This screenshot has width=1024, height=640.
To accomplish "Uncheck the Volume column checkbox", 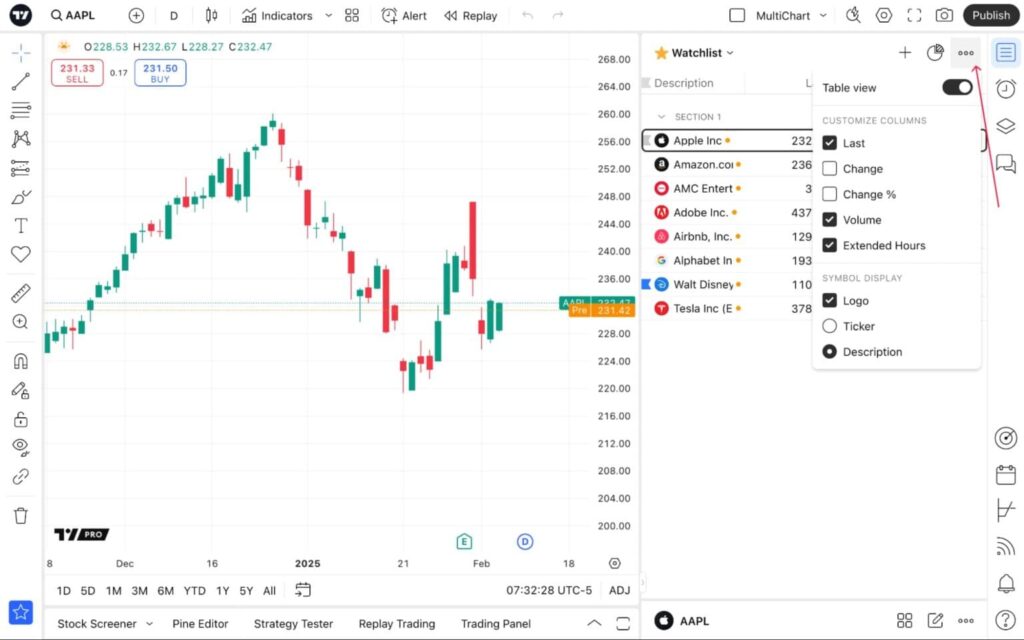I will pyautogui.click(x=829, y=219).
